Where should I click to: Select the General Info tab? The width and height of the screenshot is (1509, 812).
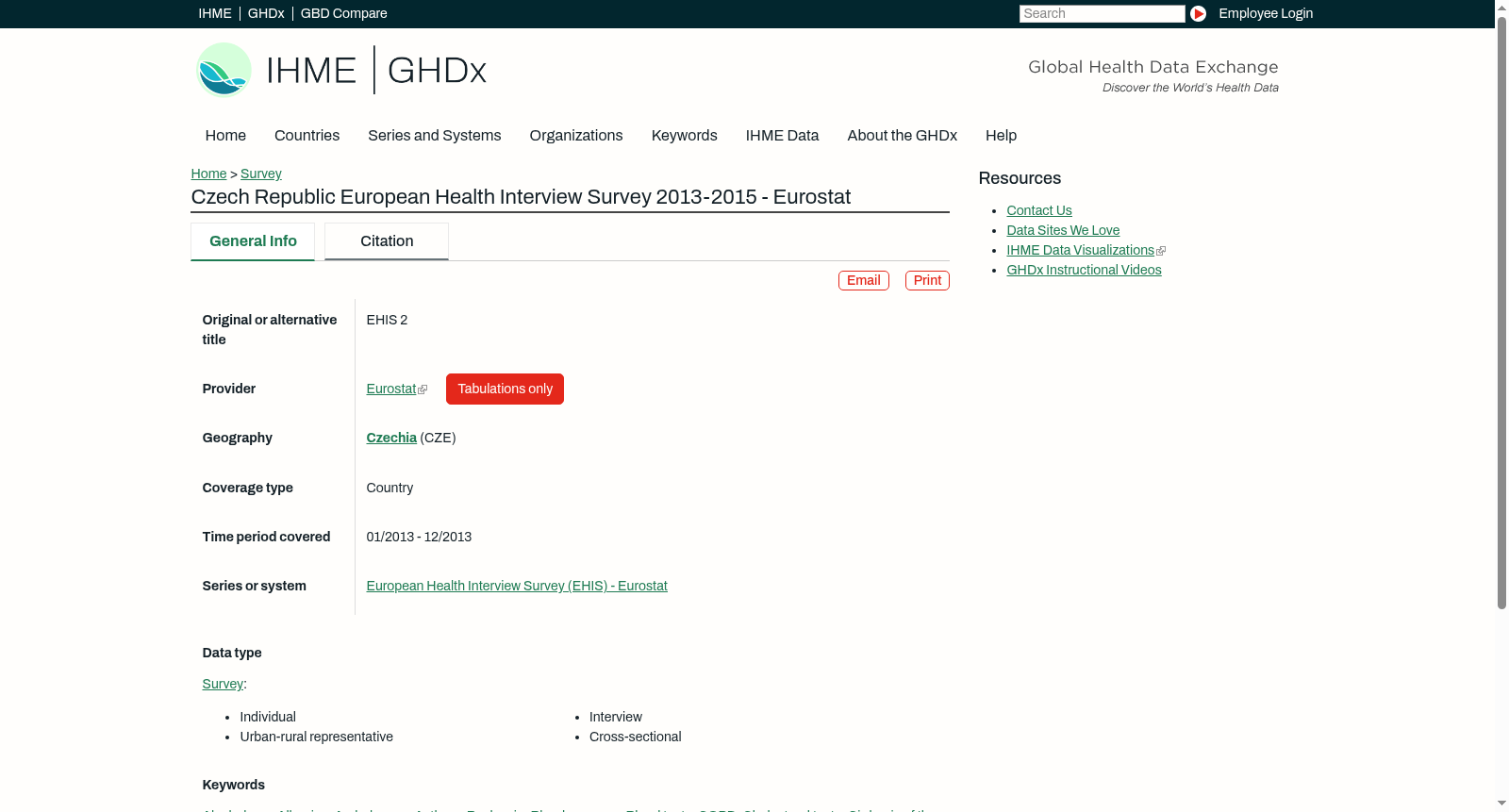click(253, 241)
